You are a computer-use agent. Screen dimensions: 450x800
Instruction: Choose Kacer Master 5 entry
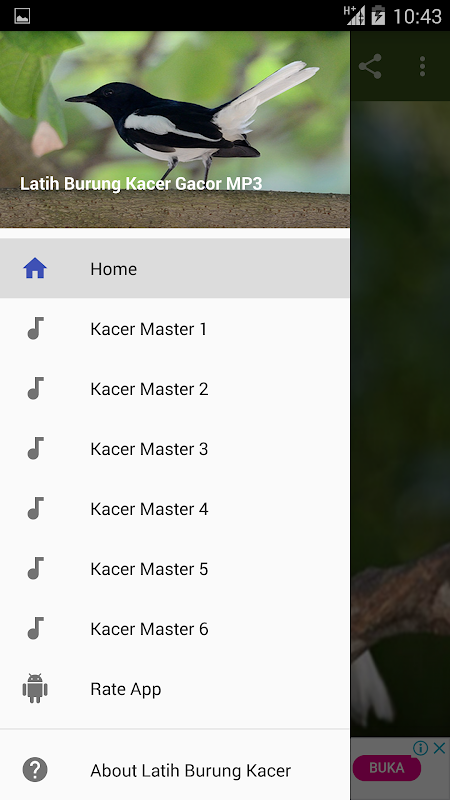[x=174, y=569]
